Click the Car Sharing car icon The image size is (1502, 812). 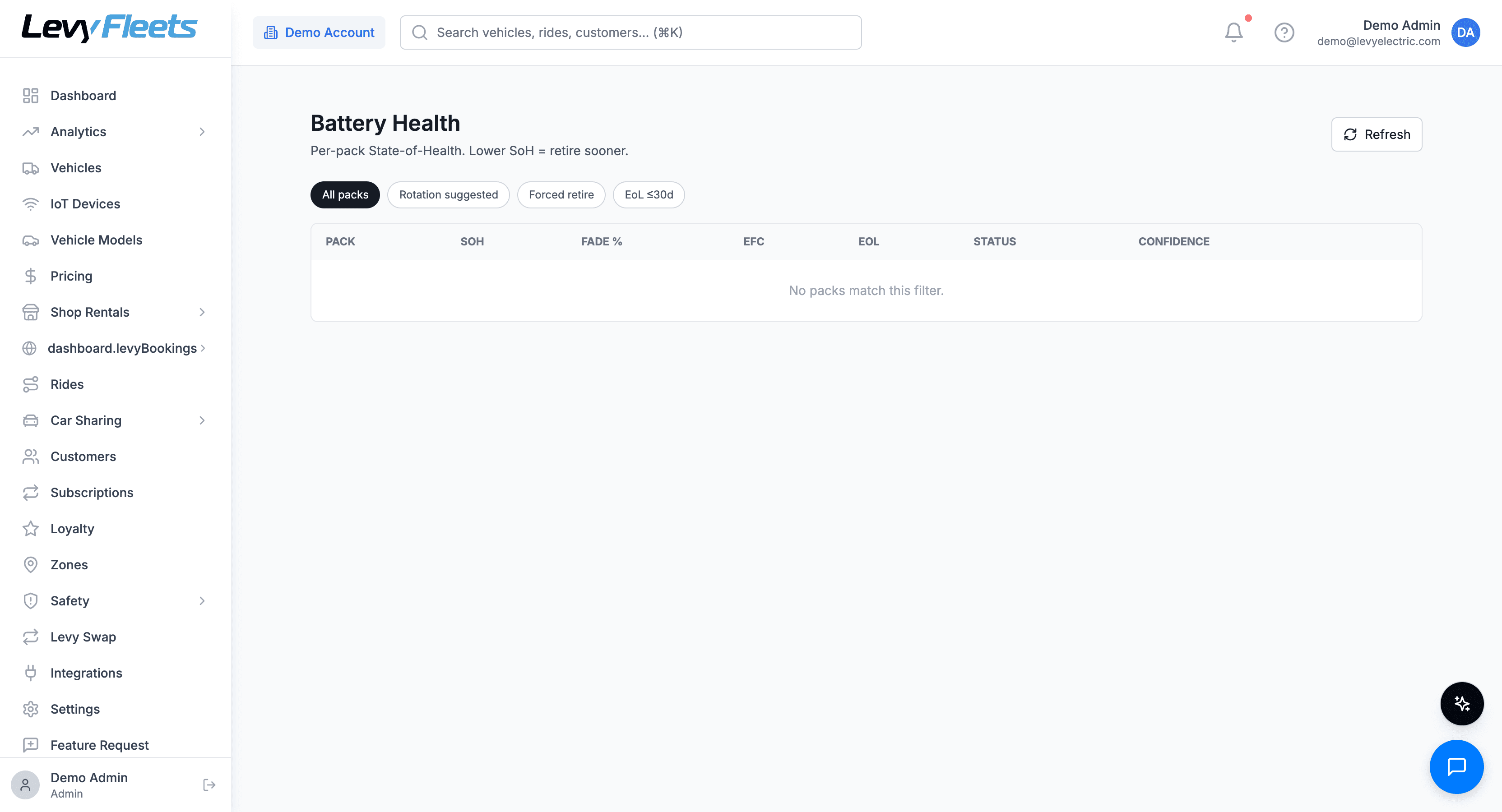click(30, 421)
